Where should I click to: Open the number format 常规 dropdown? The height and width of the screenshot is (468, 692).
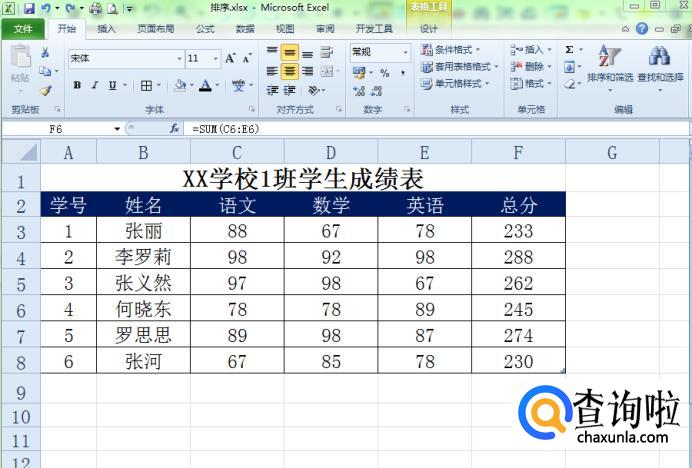click(405, 53)
